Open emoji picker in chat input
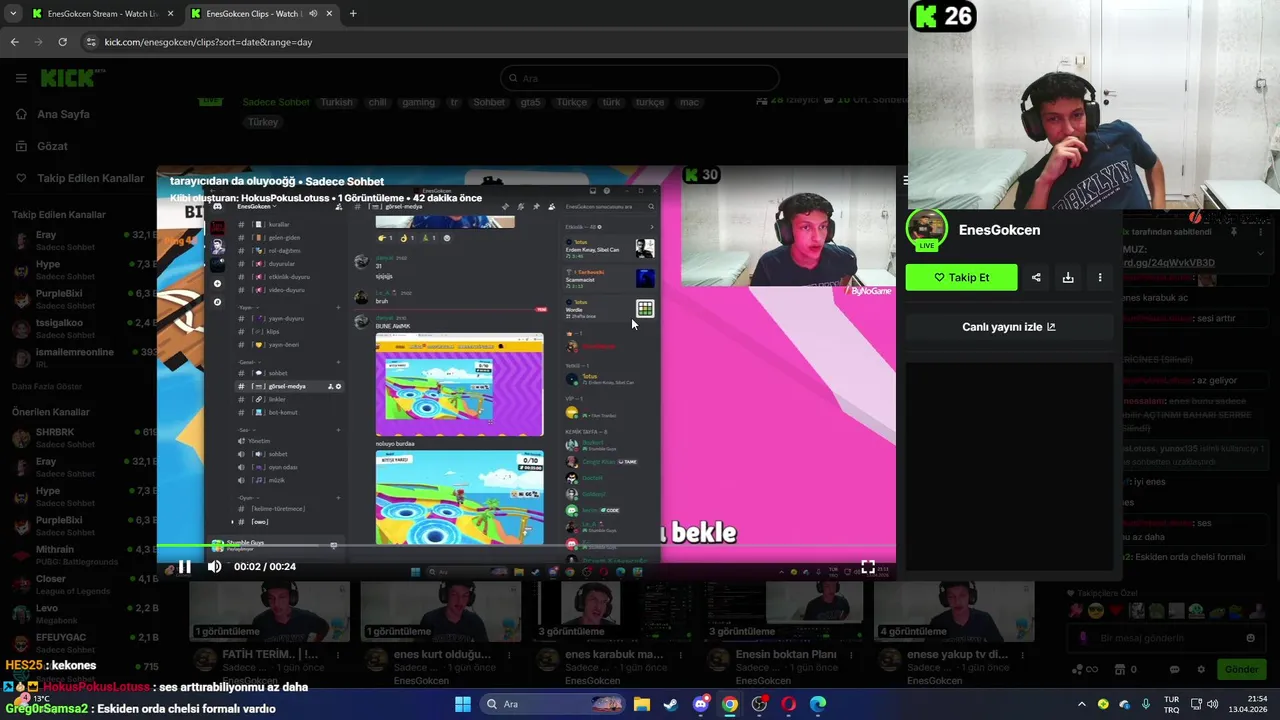Image resolution: width=1280 pixels, height=720 pixels. pyautogui.click(x=1250, y=638)
